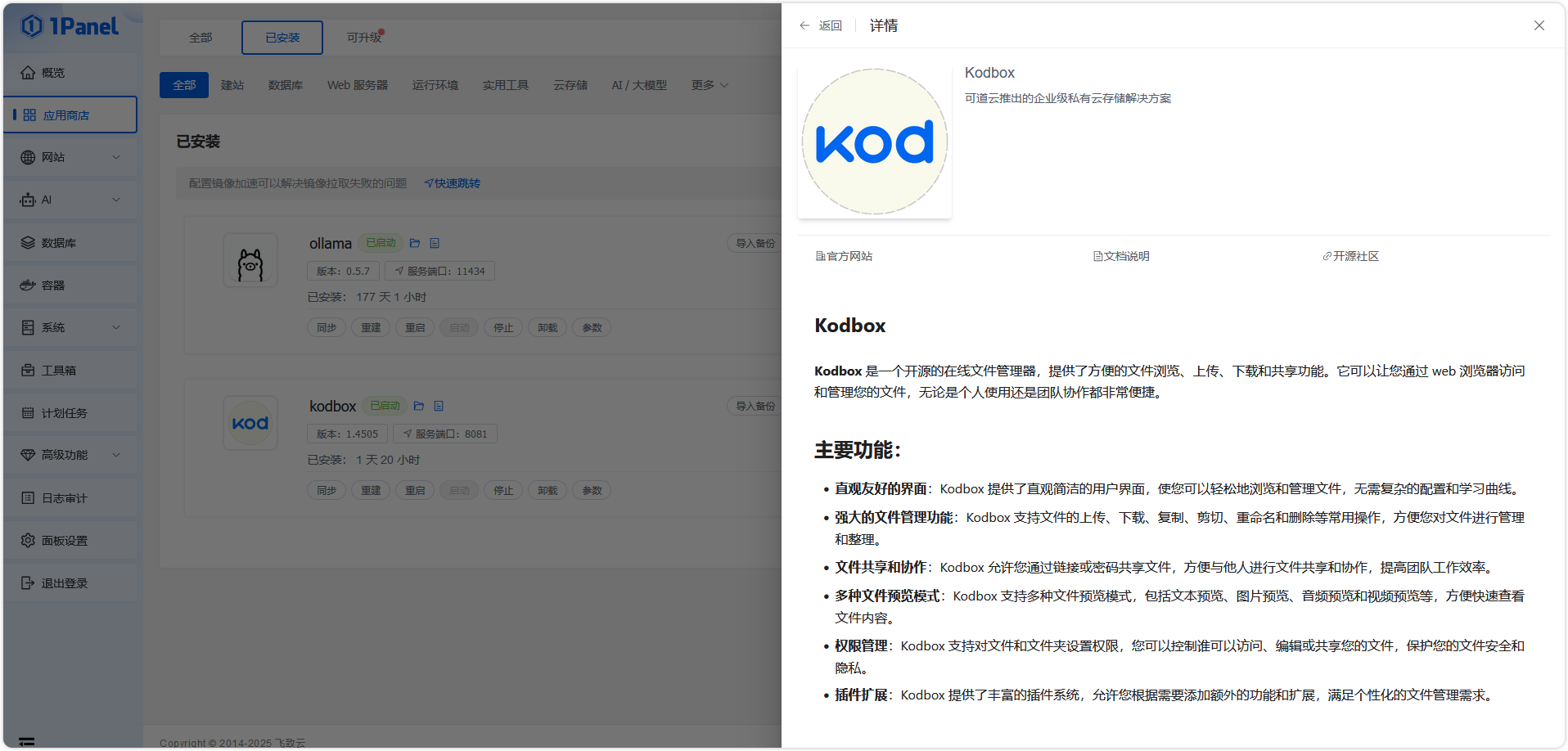The height and width of the screenshot is (751, 1568).
Task: Select the 云存储 category filter
Action: (x=570, y=85)
